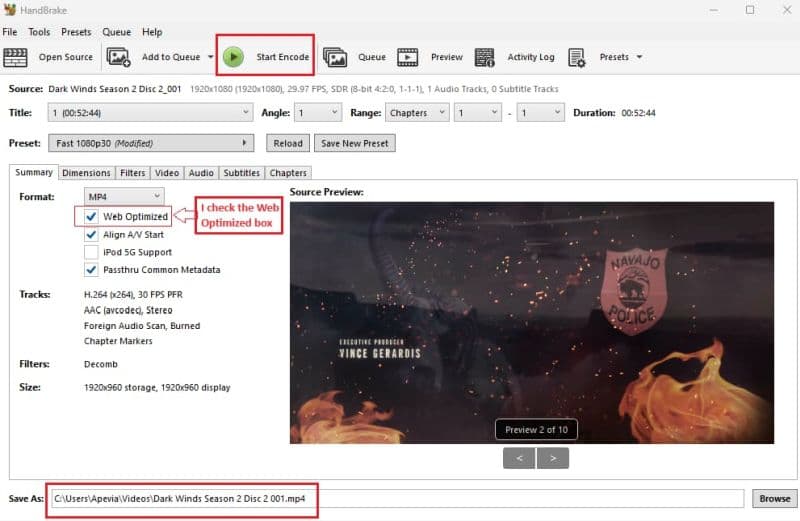Switch to the Summary tab

(34, 172)
